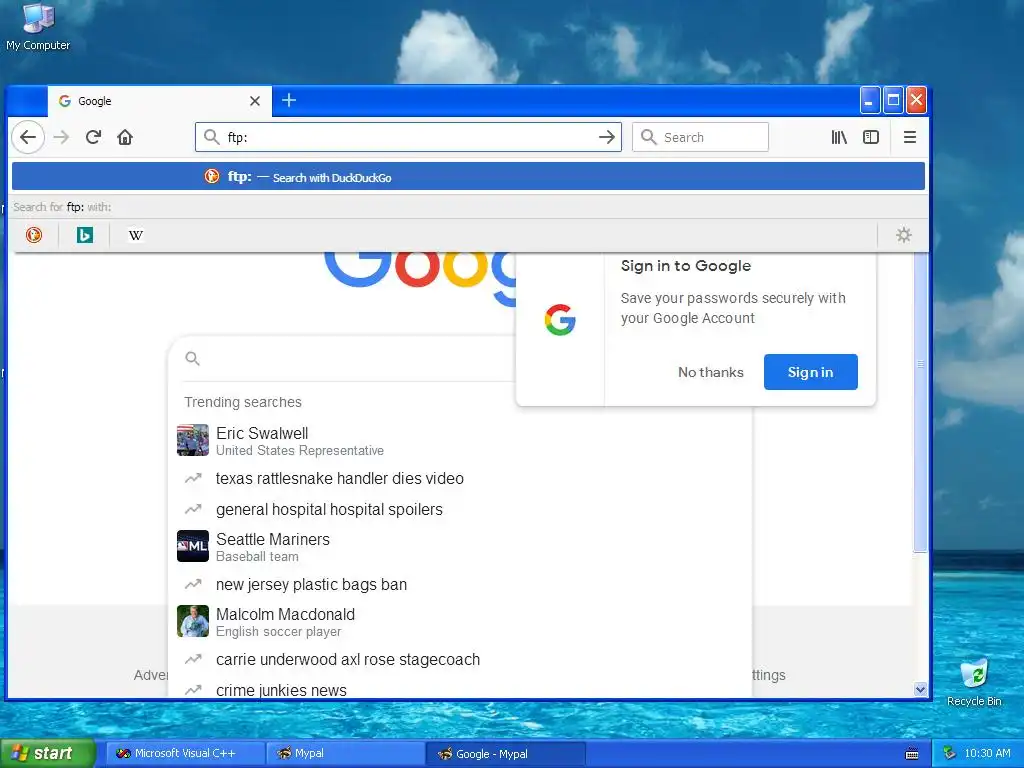The width and height of the screenshot is (1024, 768).
Task: Switch to Google - Mypal taskbar item
Action: coord(505,753)
